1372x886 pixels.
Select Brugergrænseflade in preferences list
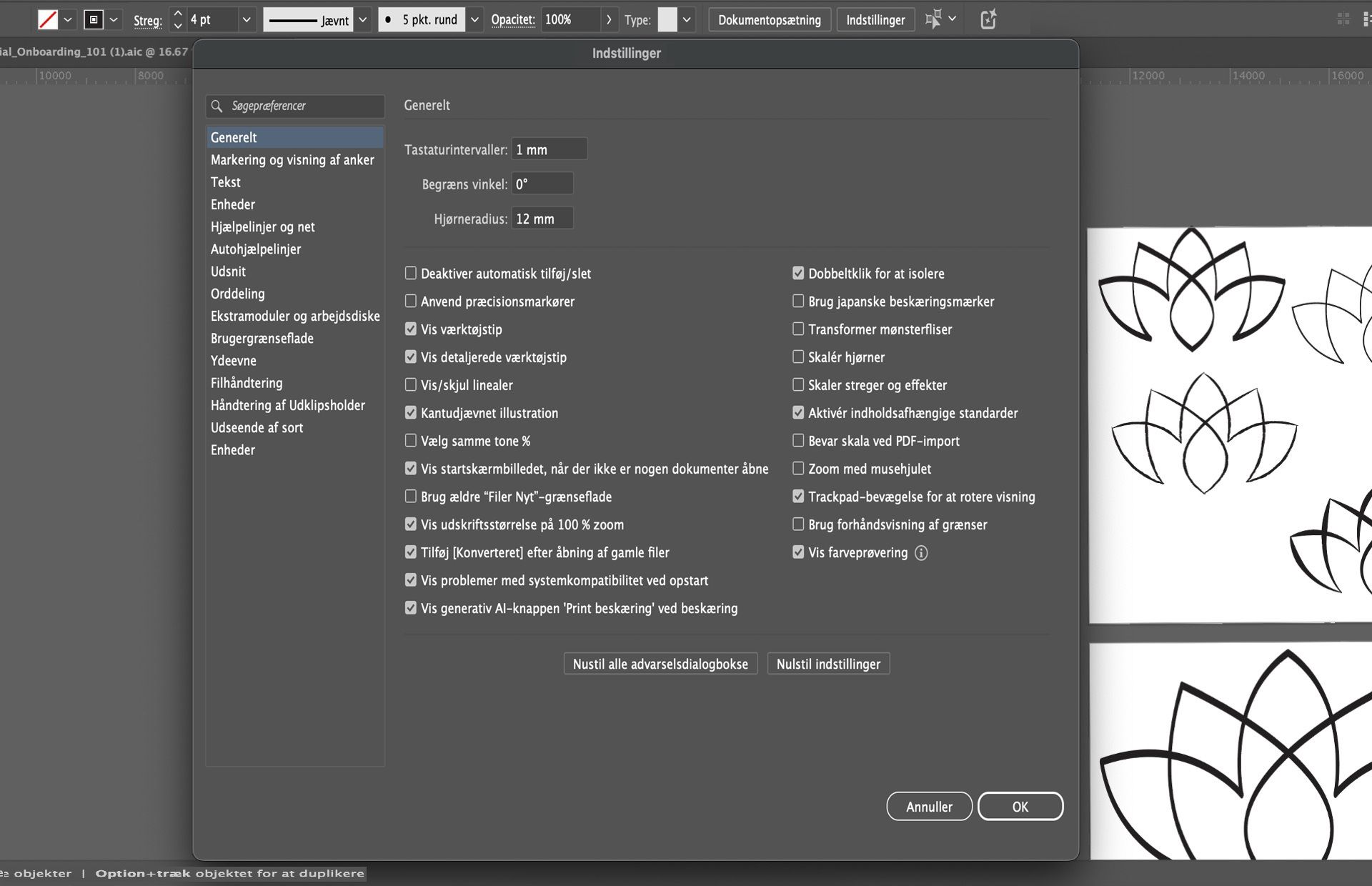click(x=262, y=338)
